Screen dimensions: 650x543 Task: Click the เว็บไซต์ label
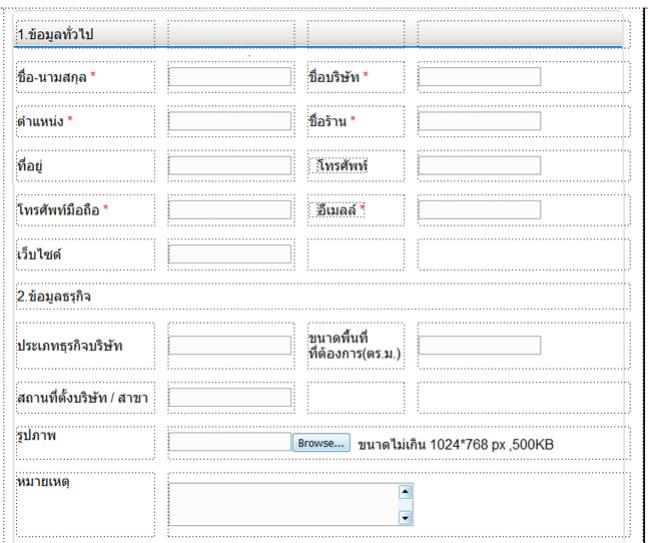pos(39,254)
